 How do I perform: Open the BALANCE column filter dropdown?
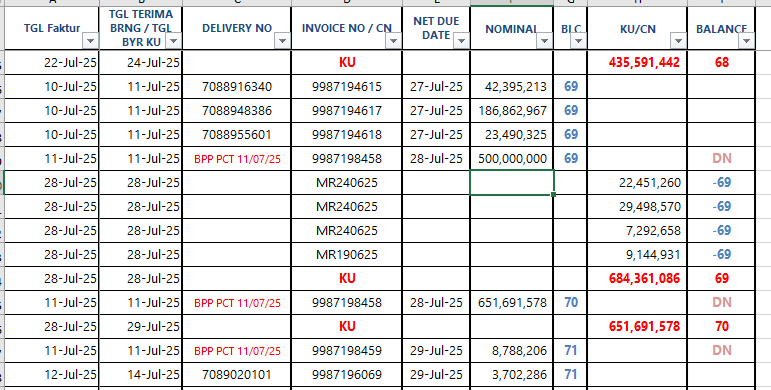[x=746, y=41]
